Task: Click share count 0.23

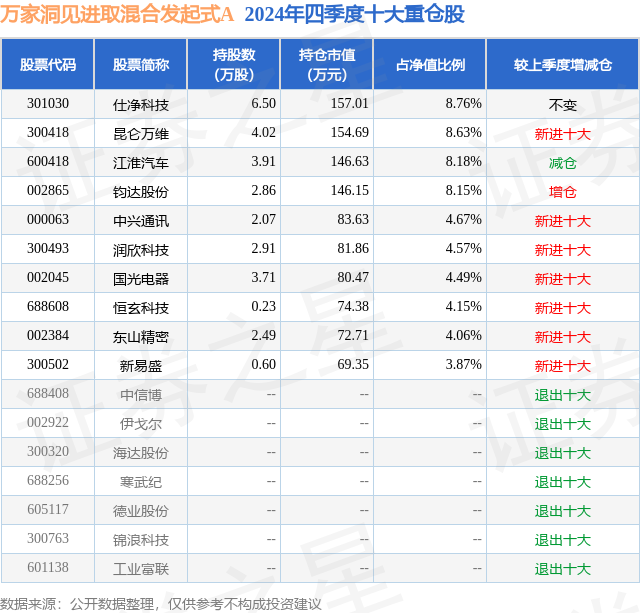Action: point(264,306)
